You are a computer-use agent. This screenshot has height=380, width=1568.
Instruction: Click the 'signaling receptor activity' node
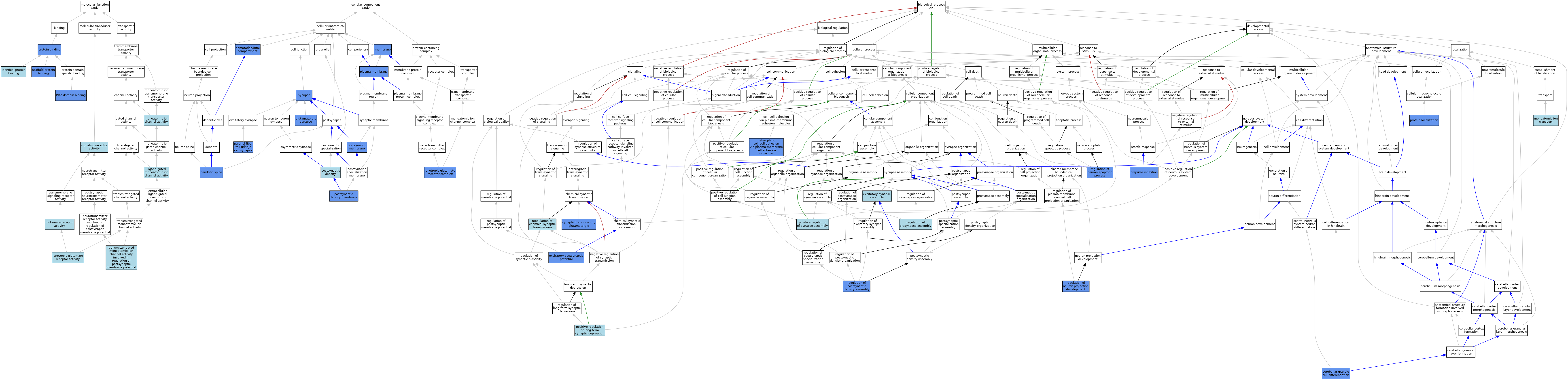tap(94, 147)
